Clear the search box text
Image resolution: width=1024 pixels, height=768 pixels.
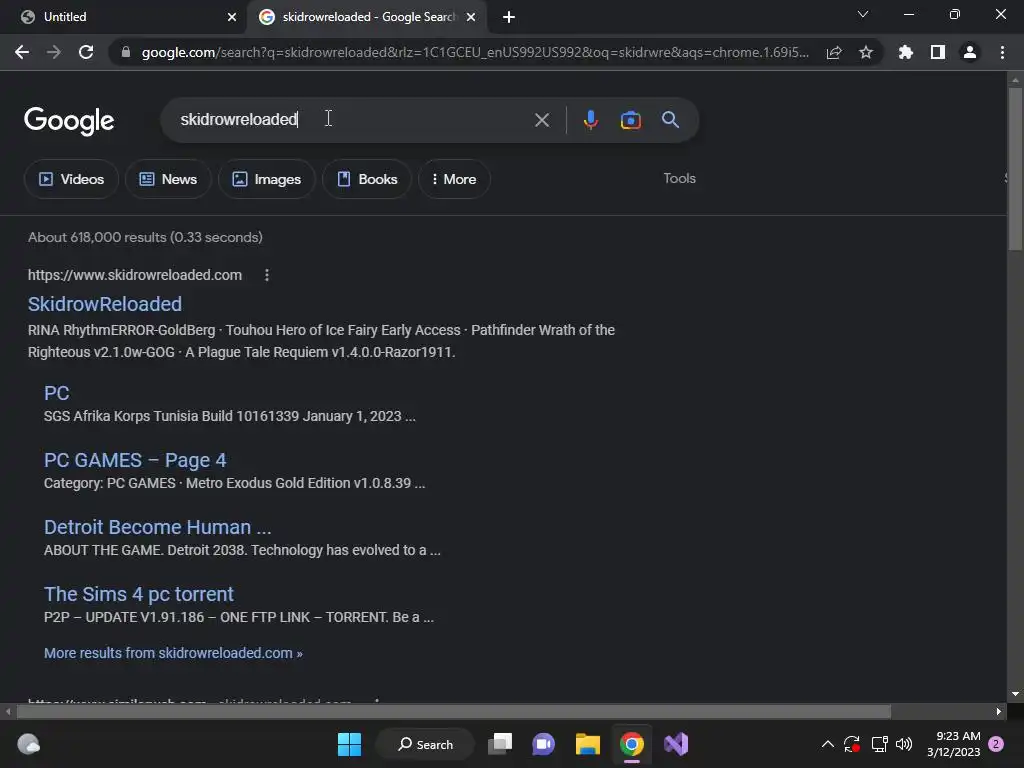point(541,120)
